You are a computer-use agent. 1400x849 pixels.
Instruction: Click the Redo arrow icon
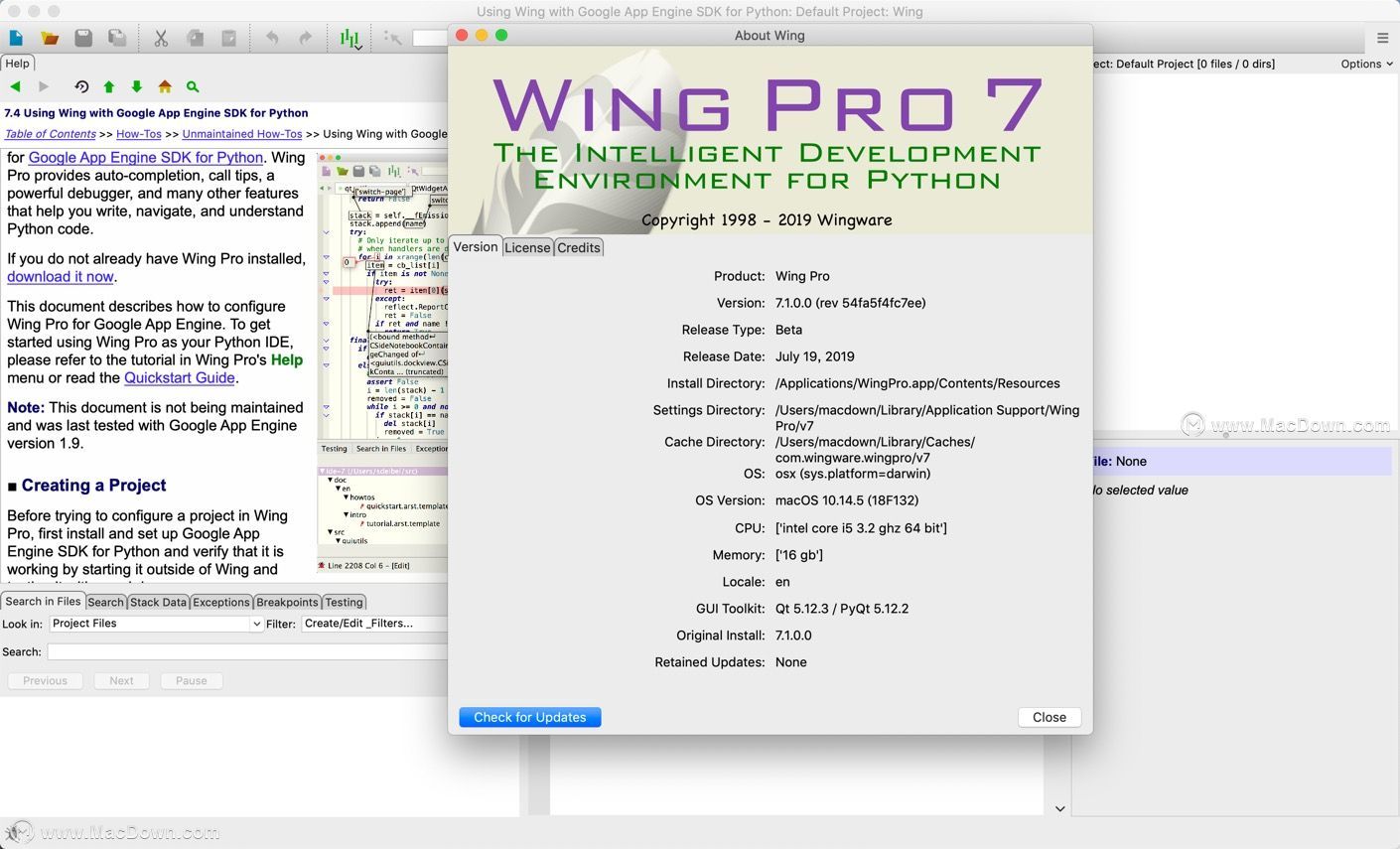coord(305,38)
